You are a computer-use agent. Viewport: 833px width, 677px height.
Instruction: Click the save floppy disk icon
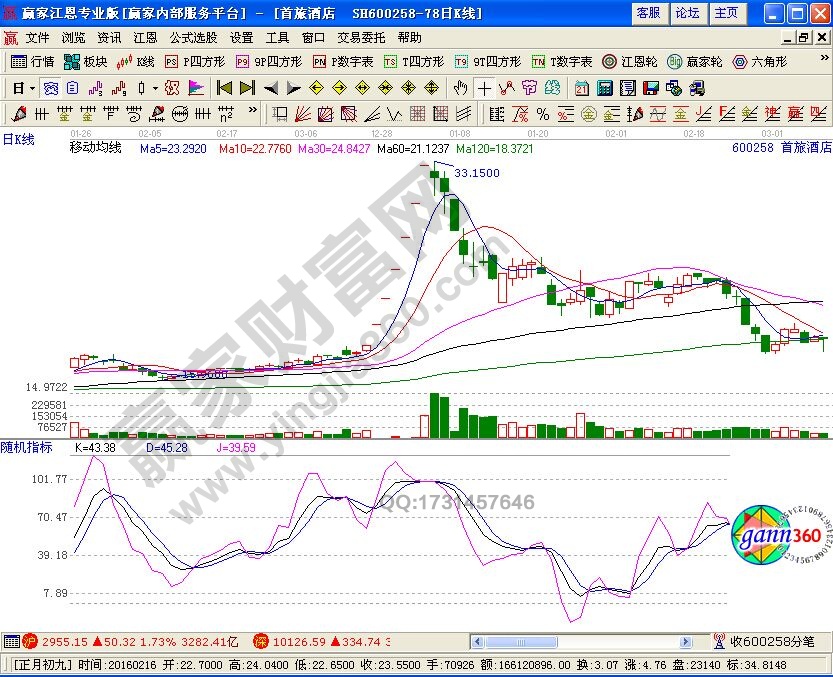(x=651, y=87)
